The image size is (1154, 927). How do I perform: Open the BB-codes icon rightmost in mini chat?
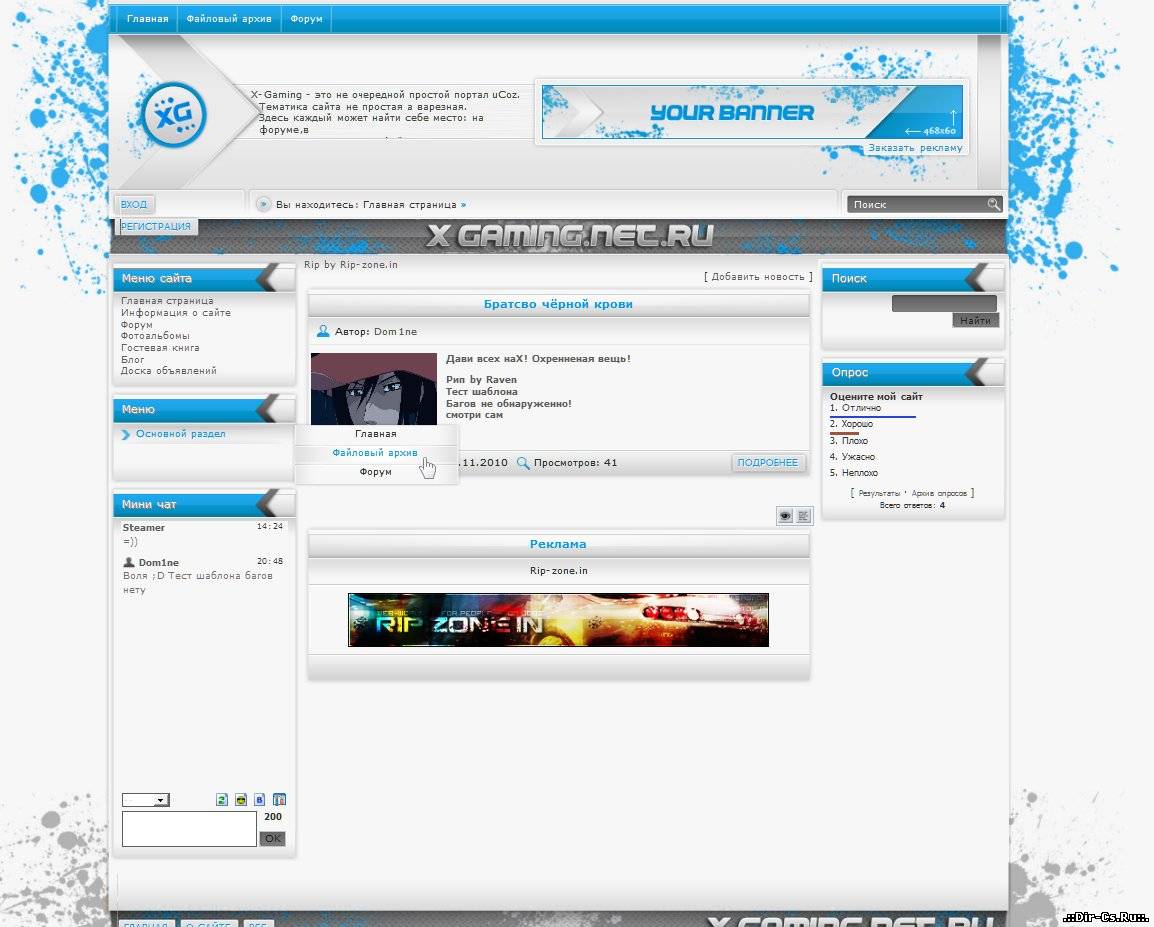pos(280,800)
